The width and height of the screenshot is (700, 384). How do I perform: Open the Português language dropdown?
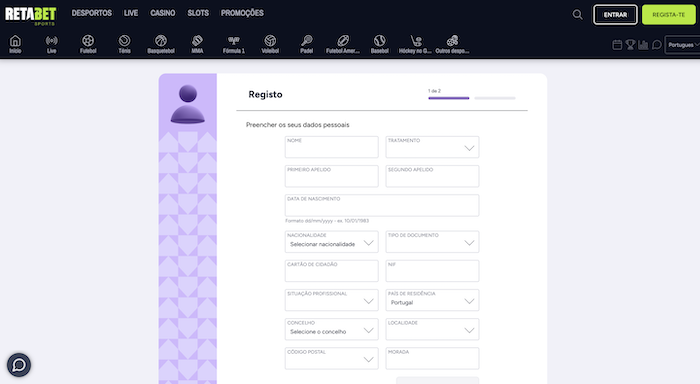[683, 45]
